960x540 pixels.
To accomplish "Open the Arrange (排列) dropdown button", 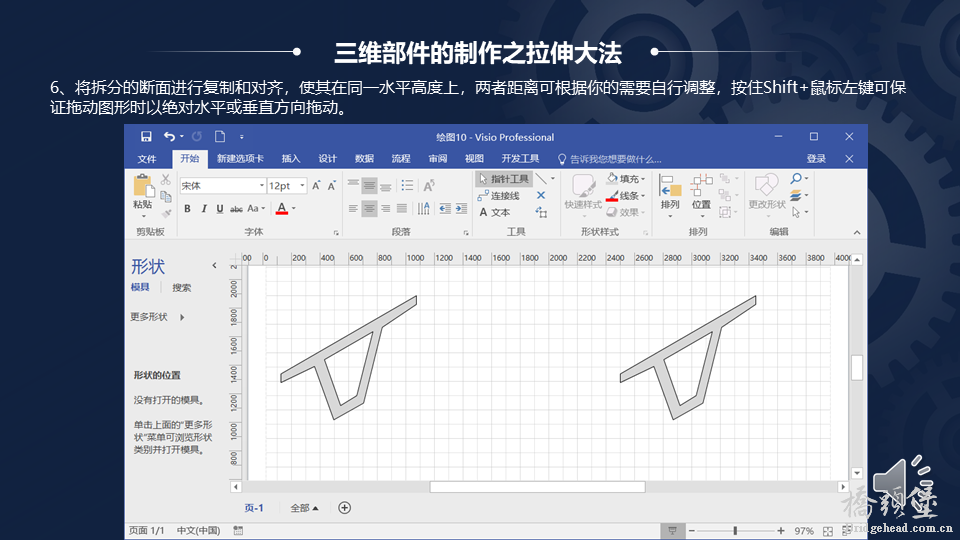I will [670, 196].
